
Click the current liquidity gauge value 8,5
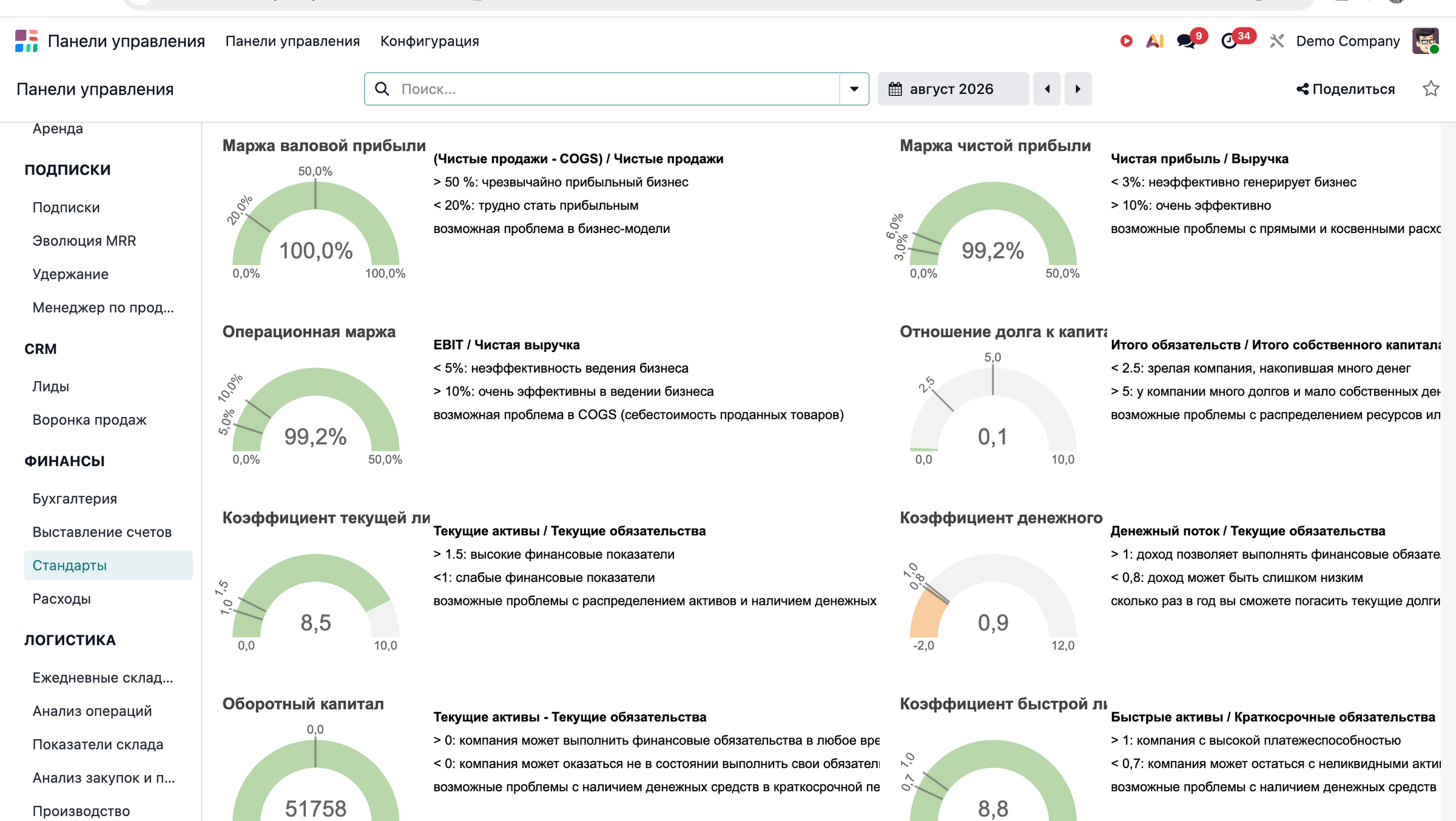(x=315, y=623)
